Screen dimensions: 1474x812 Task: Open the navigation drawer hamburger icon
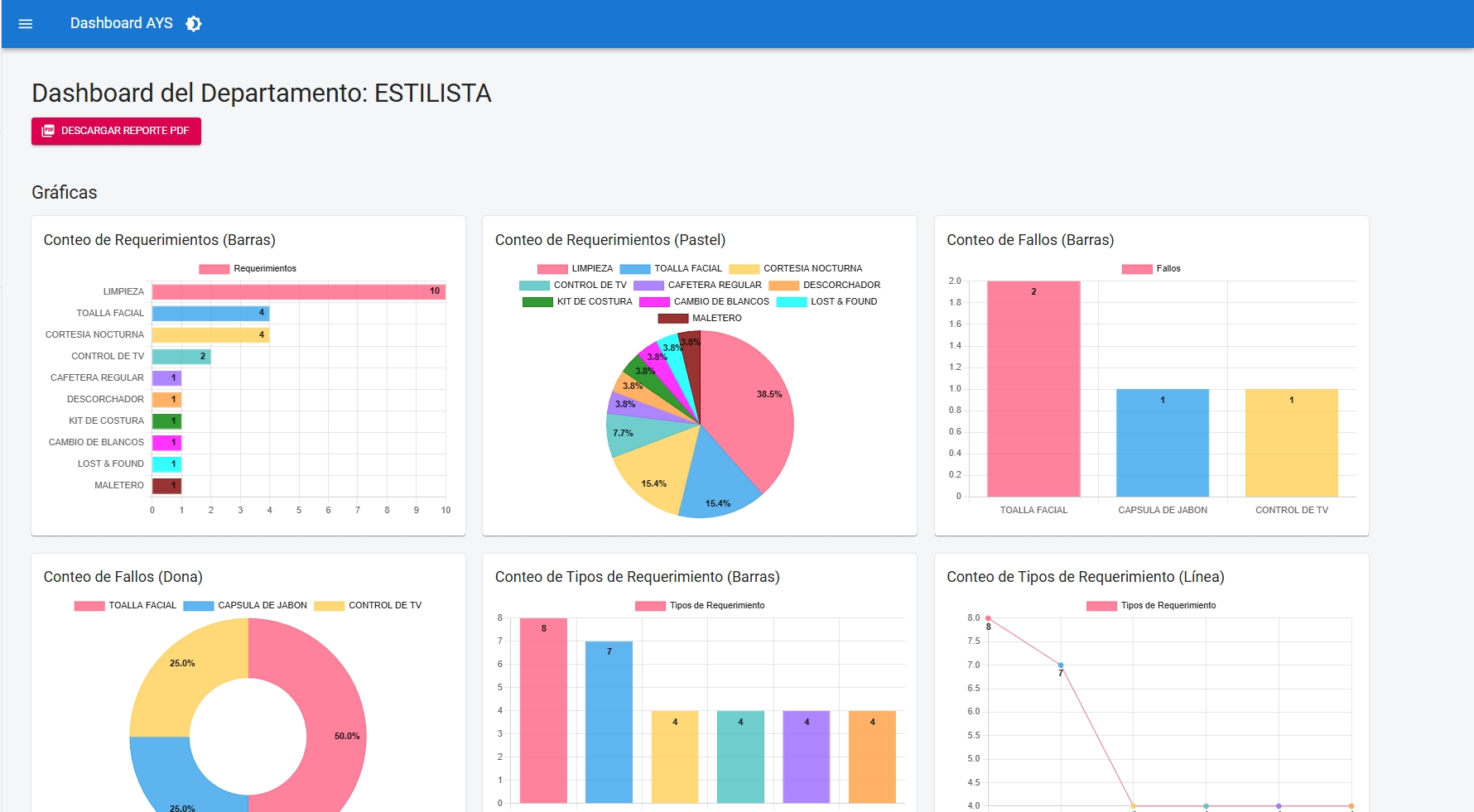coord(25,23)
